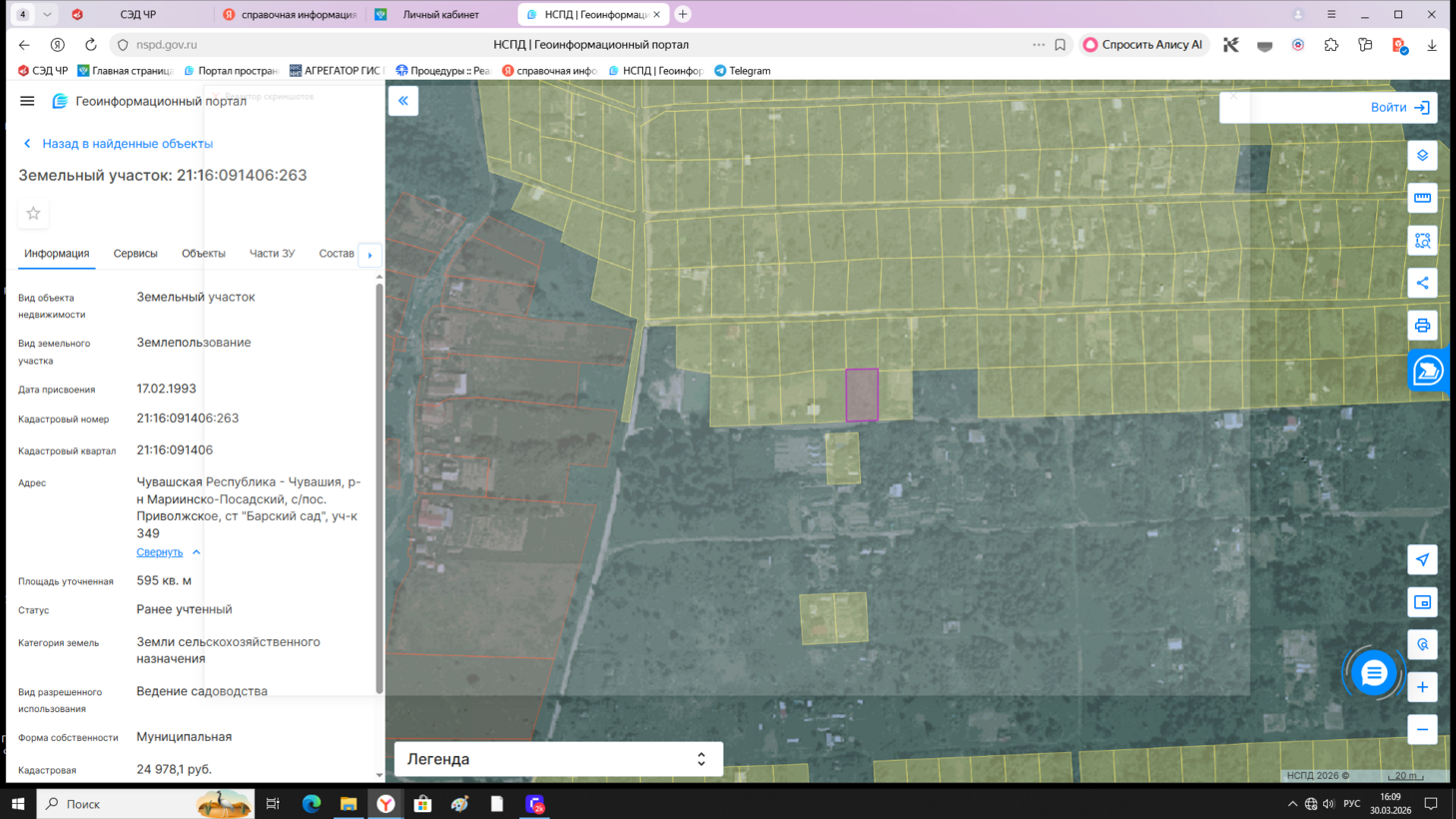This screenshot has height=819, width=1456.
Task: Activate the search-by-area tool
Action: [x=1422, y=241]
